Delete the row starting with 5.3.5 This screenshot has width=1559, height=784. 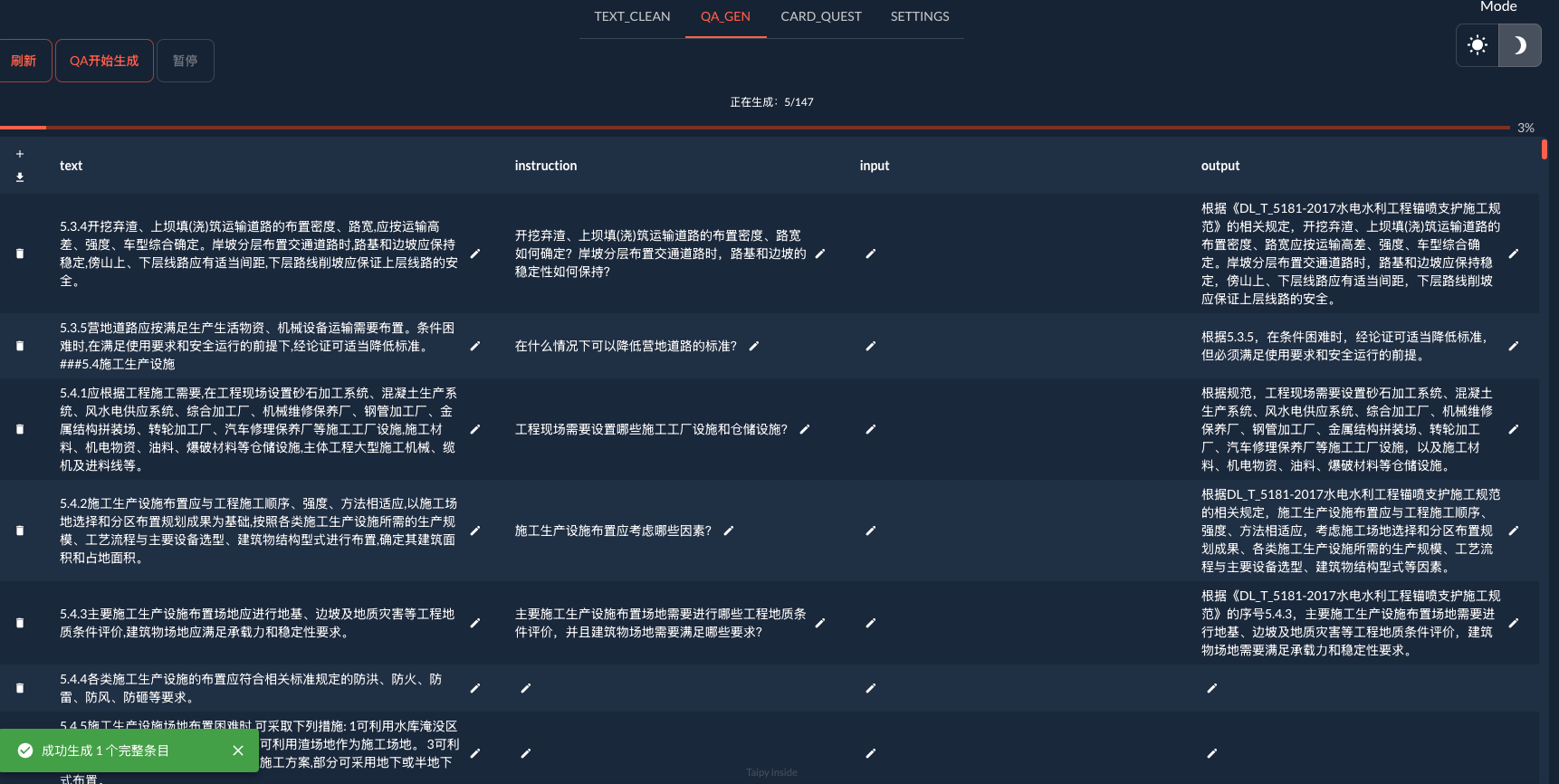point(20,346)
